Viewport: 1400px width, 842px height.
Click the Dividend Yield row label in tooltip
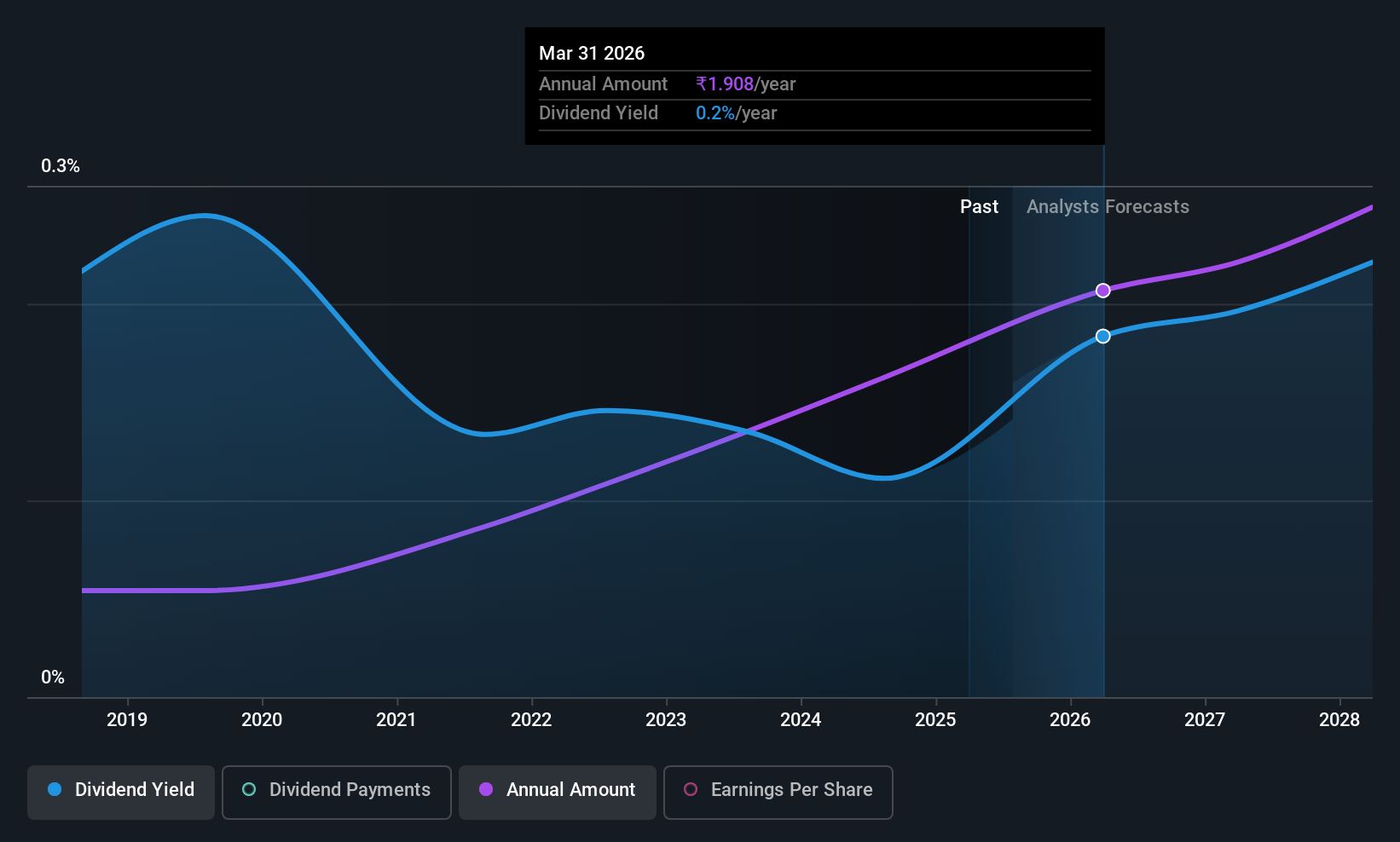point(599,113)
